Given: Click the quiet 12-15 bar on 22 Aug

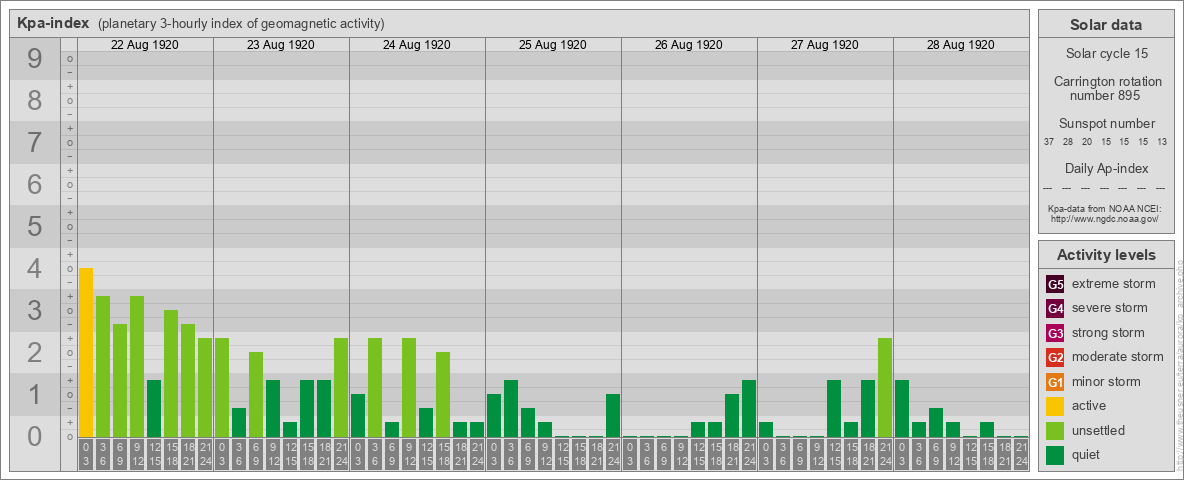Looking at the screenshot, I should pyautogui.click(x=153, y=408).
